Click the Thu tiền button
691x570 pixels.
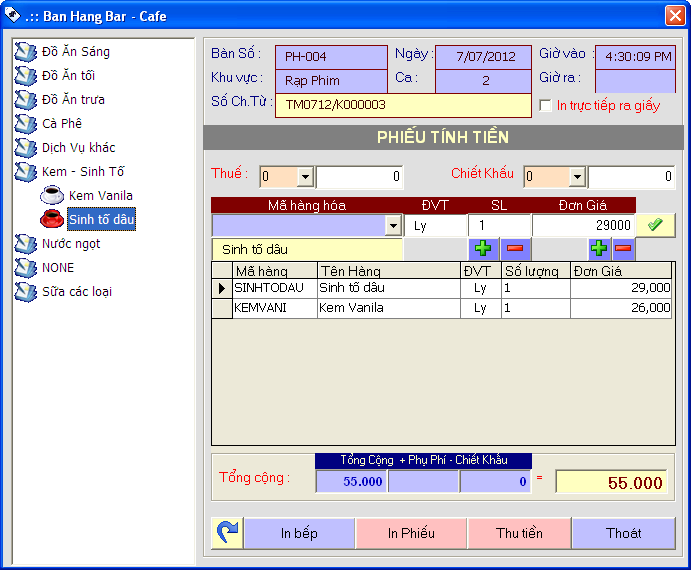tap(519, 533)
